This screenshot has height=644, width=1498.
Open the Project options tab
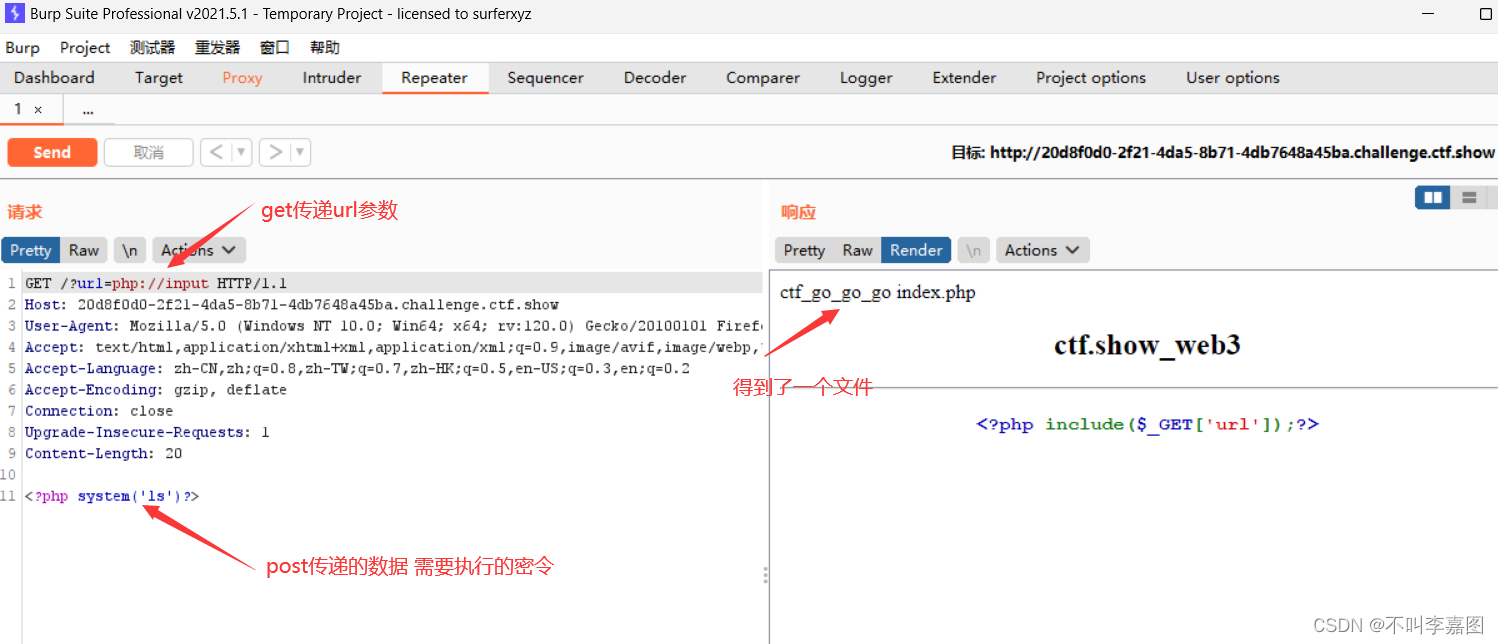click(1091, 78)
